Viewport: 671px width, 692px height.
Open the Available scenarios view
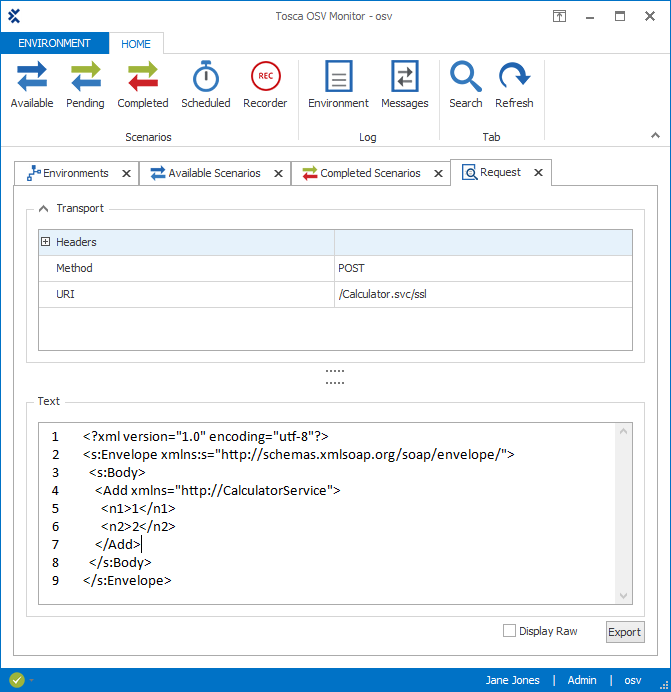(32, 84)
